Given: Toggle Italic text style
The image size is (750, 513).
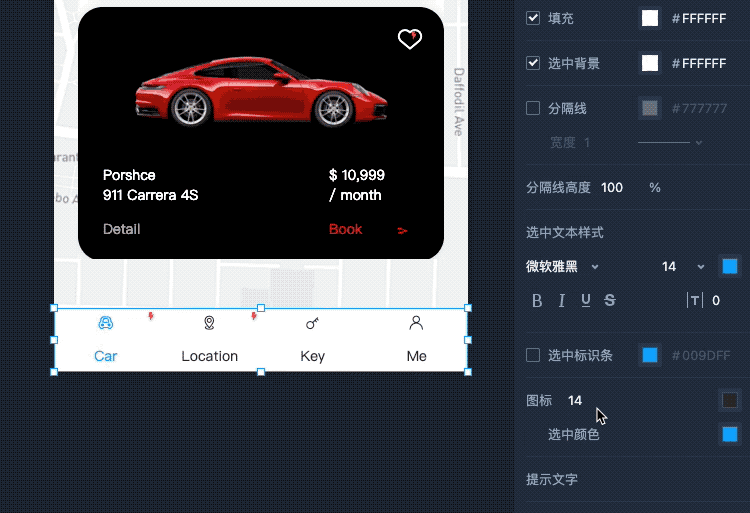Looking at the screenshot, I should 562,301.
